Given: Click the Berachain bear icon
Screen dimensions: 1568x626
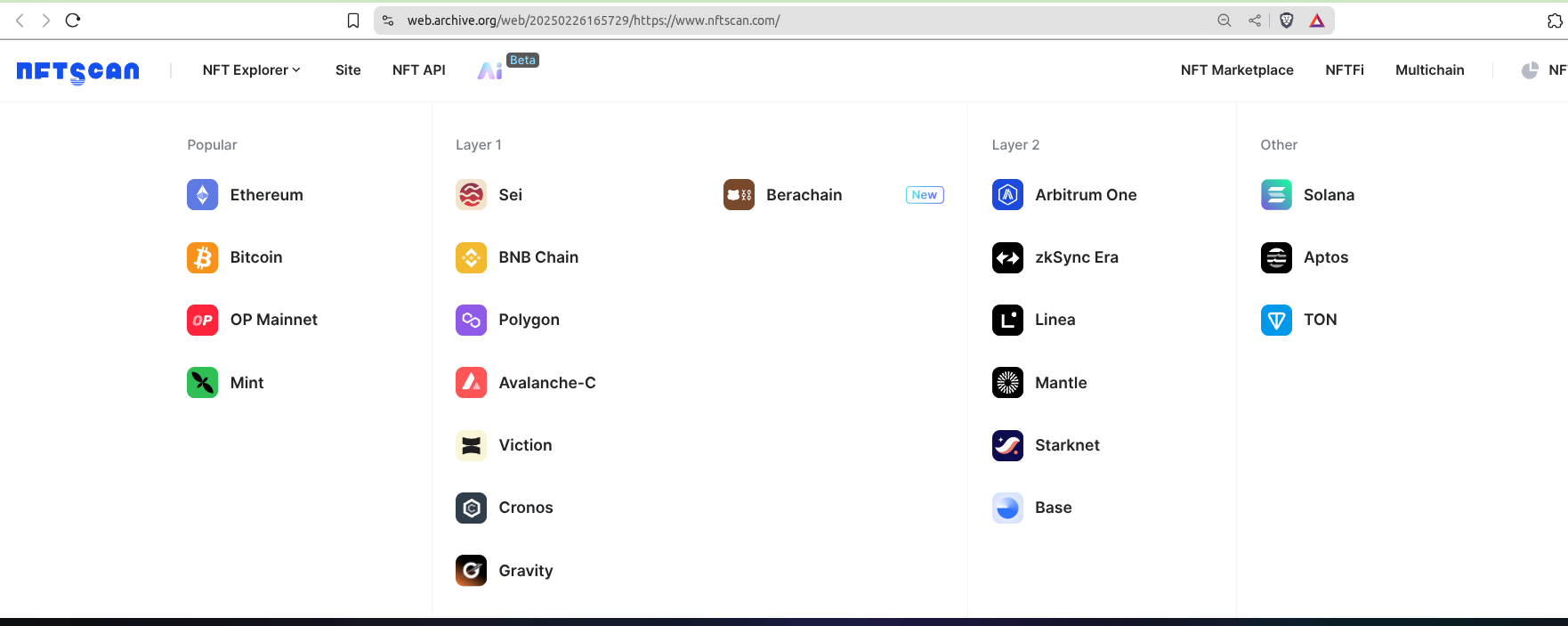Looking at the screenshot, I should click(739, 195).
